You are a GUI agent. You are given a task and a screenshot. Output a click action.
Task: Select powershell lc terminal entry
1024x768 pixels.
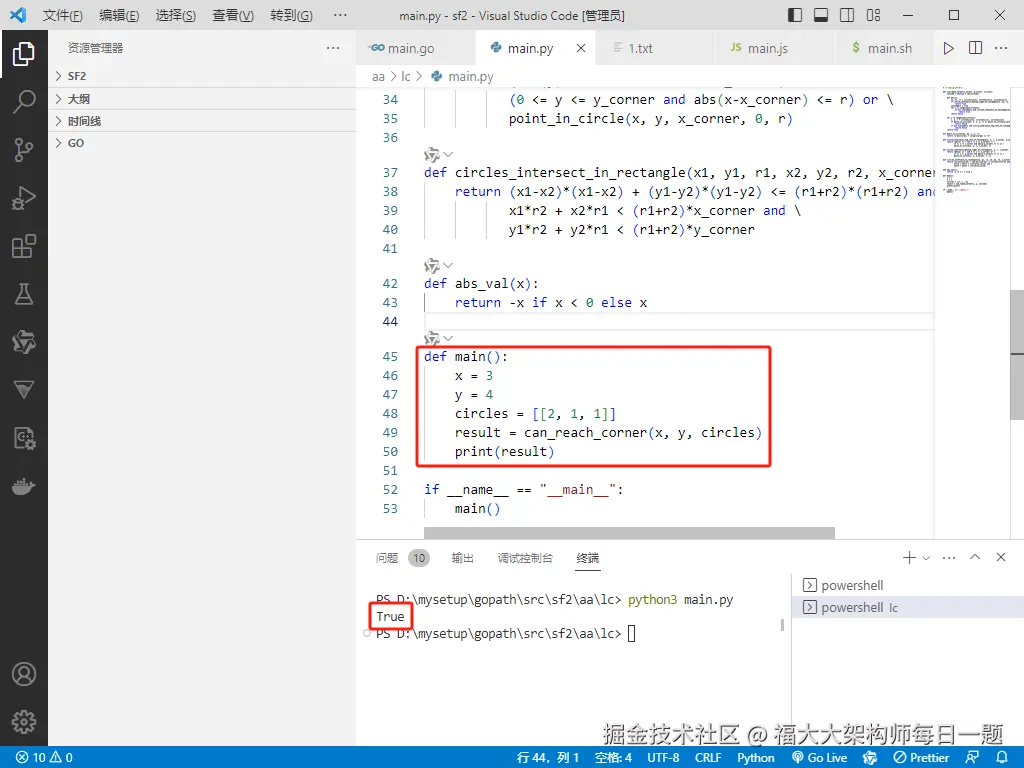[908, 607]
